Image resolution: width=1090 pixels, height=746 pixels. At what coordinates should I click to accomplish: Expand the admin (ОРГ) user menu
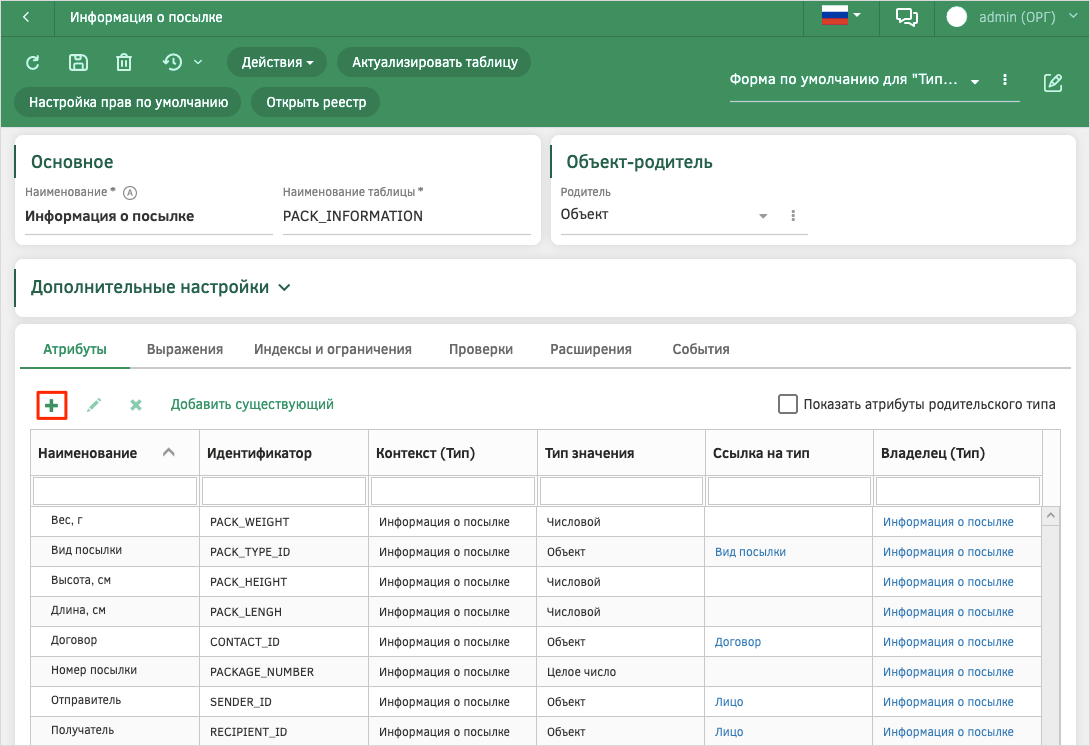tap(1073, 16)
